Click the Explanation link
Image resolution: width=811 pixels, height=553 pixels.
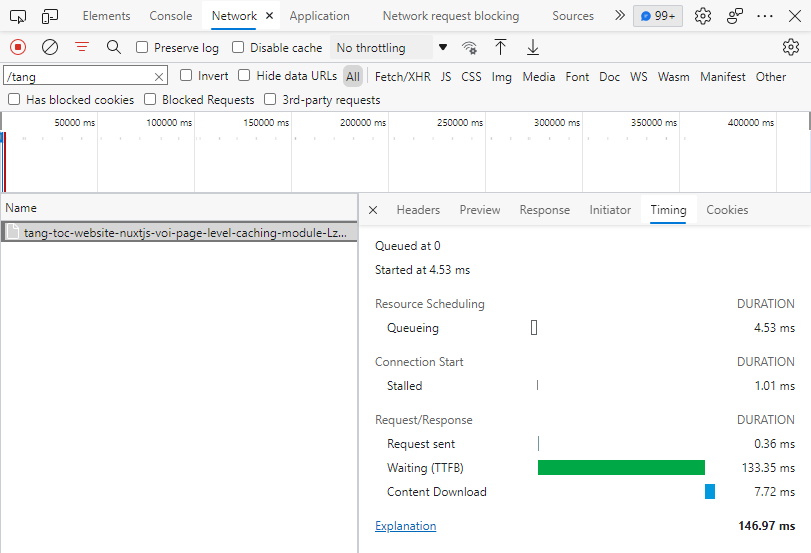point(405,526)
